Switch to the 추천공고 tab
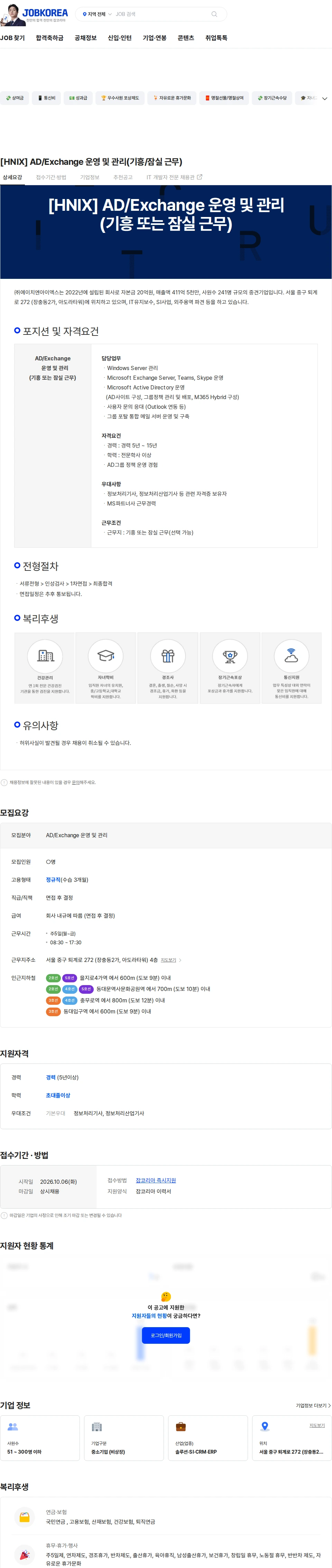 tap(122, 177)
